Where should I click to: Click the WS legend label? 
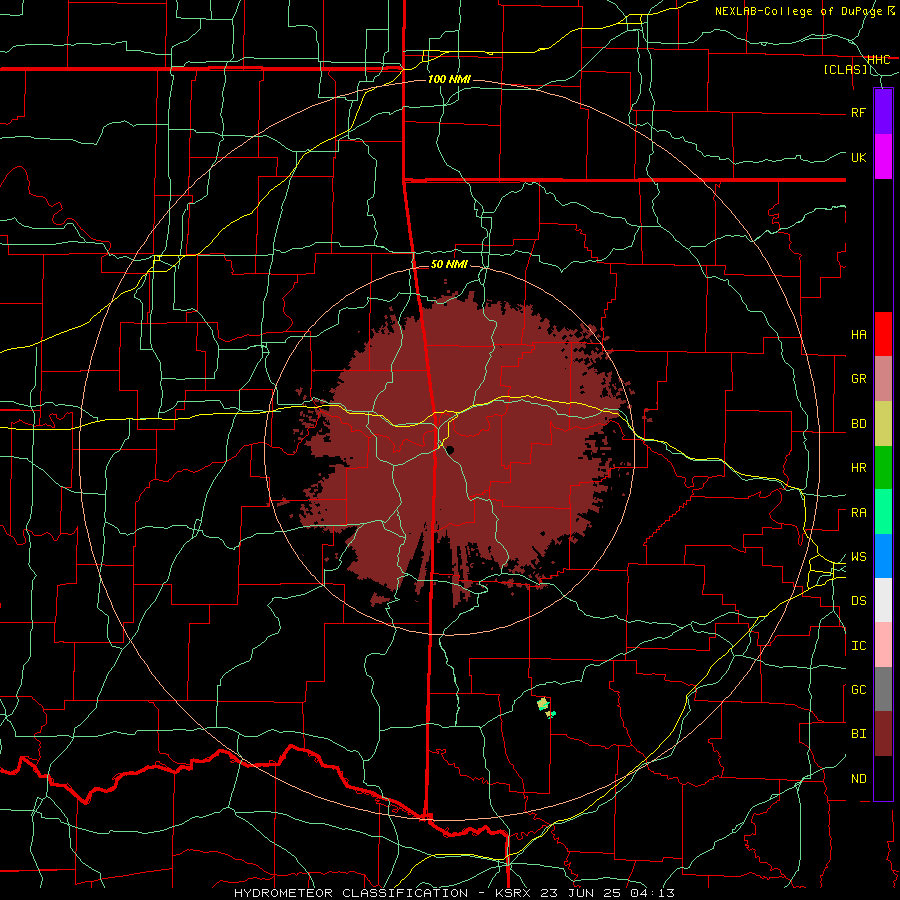(x=859, y=557)
